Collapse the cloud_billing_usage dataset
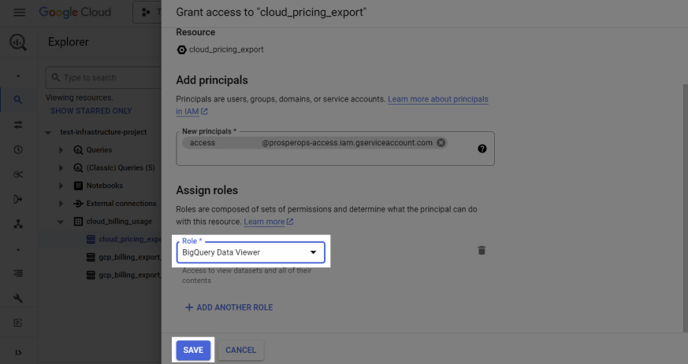688x364 pixels. 60,222
